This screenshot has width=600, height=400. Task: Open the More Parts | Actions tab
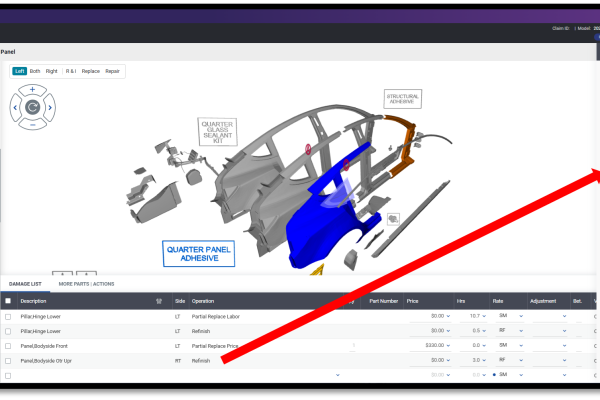coord(86,284)
